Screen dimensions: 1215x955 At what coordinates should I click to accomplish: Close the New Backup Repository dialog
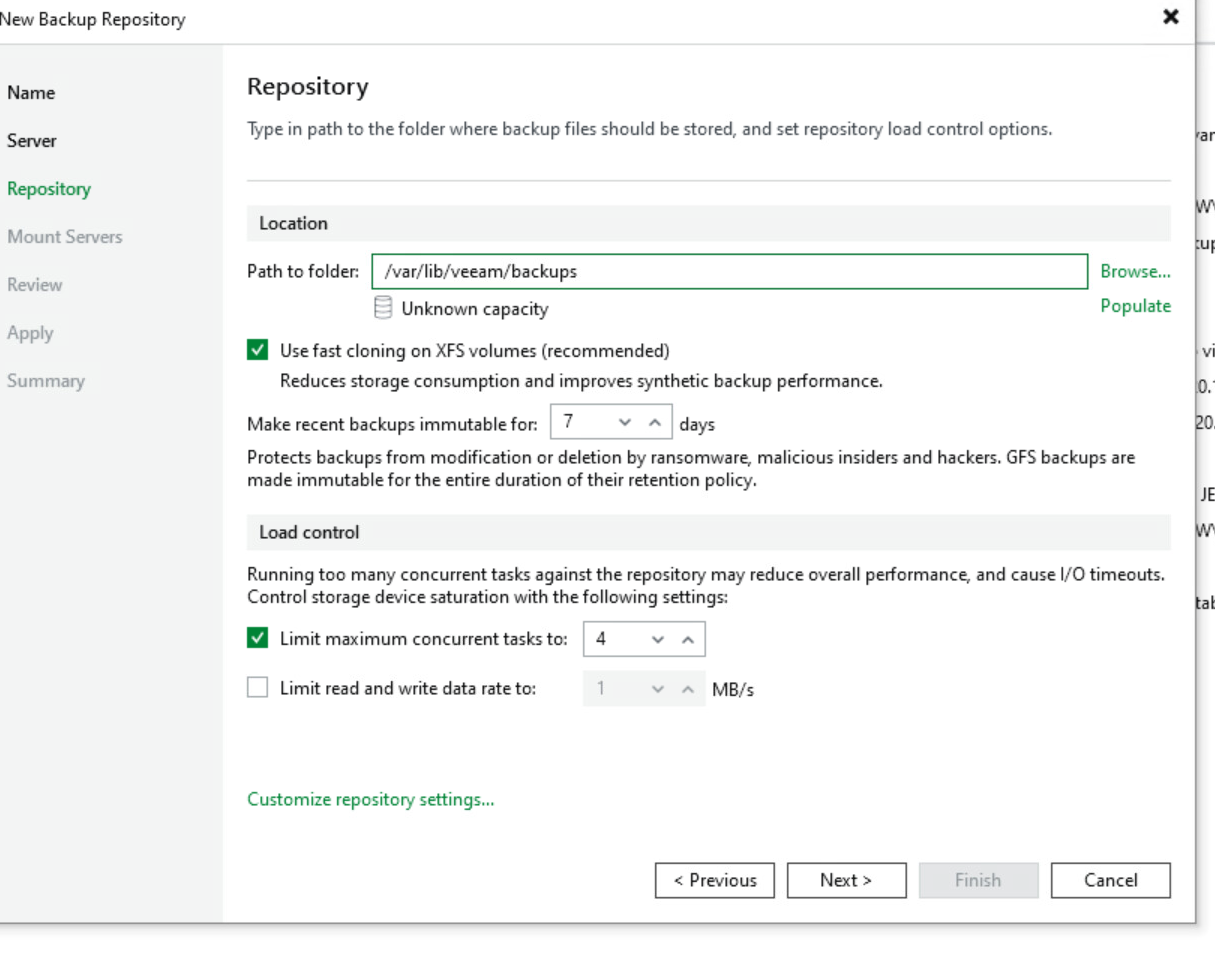1170,18
